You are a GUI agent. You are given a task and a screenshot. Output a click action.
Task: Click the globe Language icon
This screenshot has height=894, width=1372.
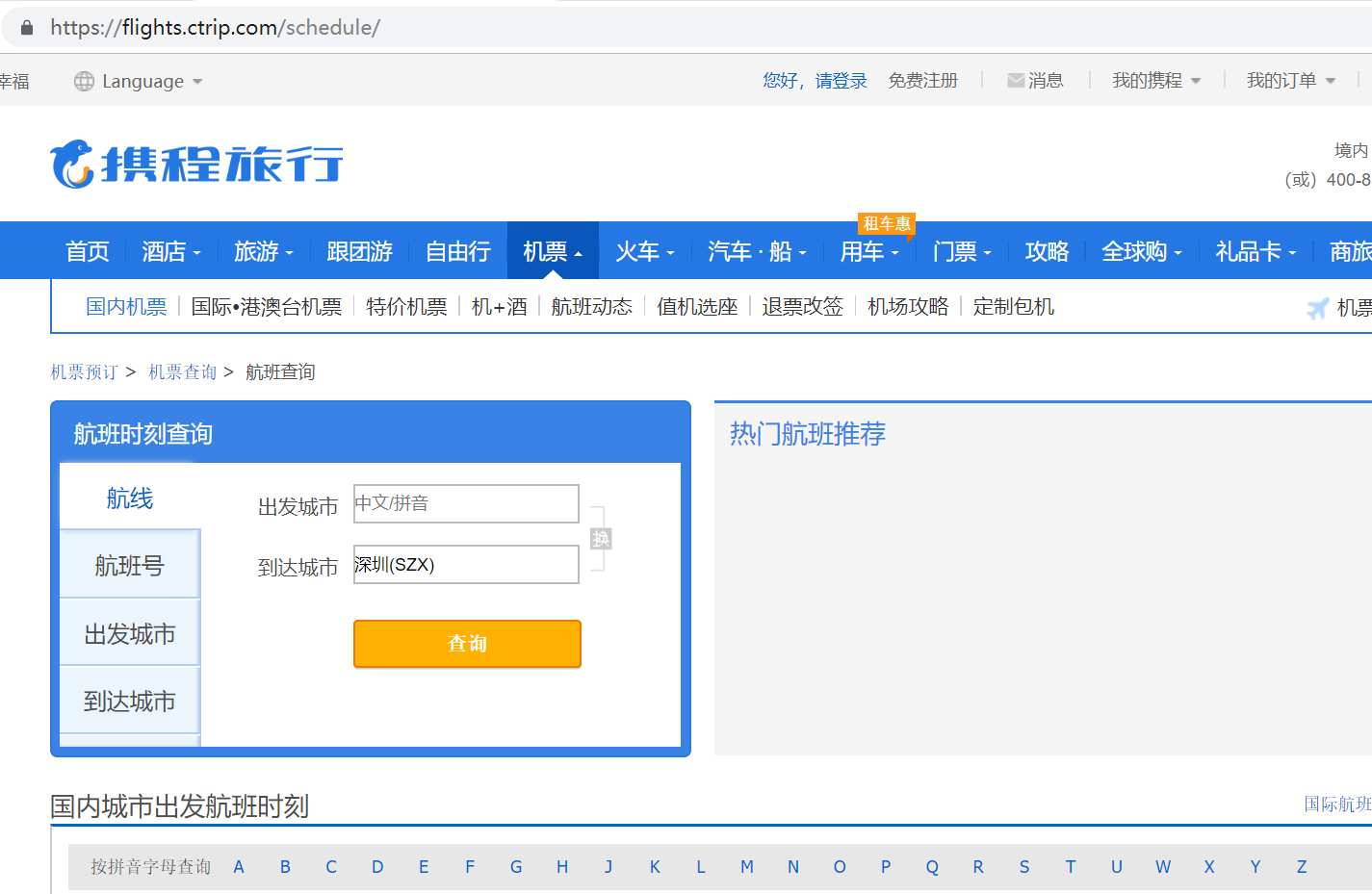tap(85, 82)
